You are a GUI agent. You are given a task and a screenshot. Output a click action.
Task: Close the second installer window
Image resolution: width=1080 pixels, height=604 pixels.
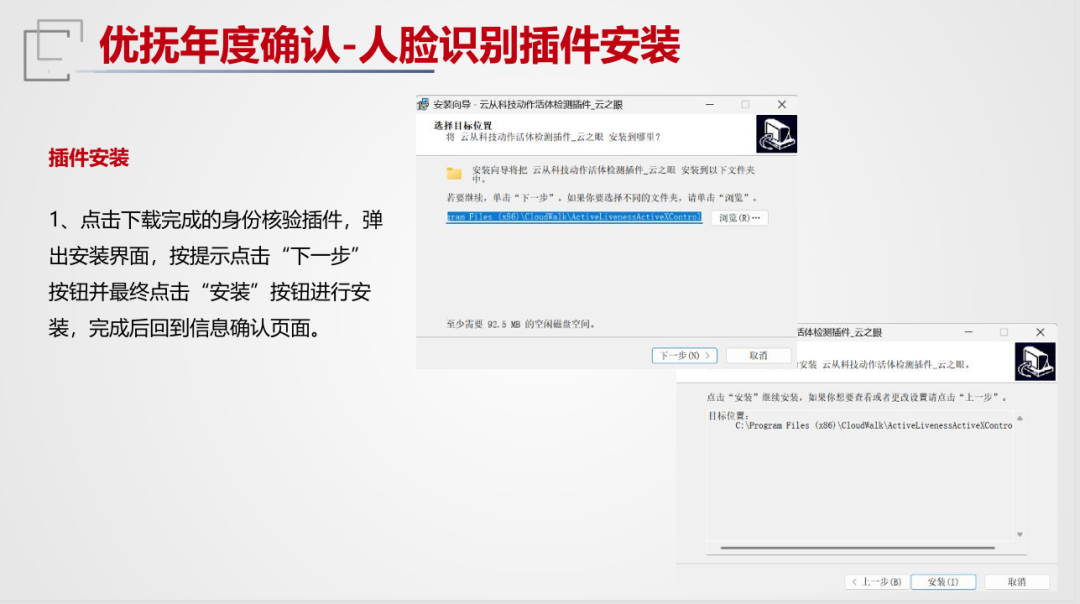1040,332
